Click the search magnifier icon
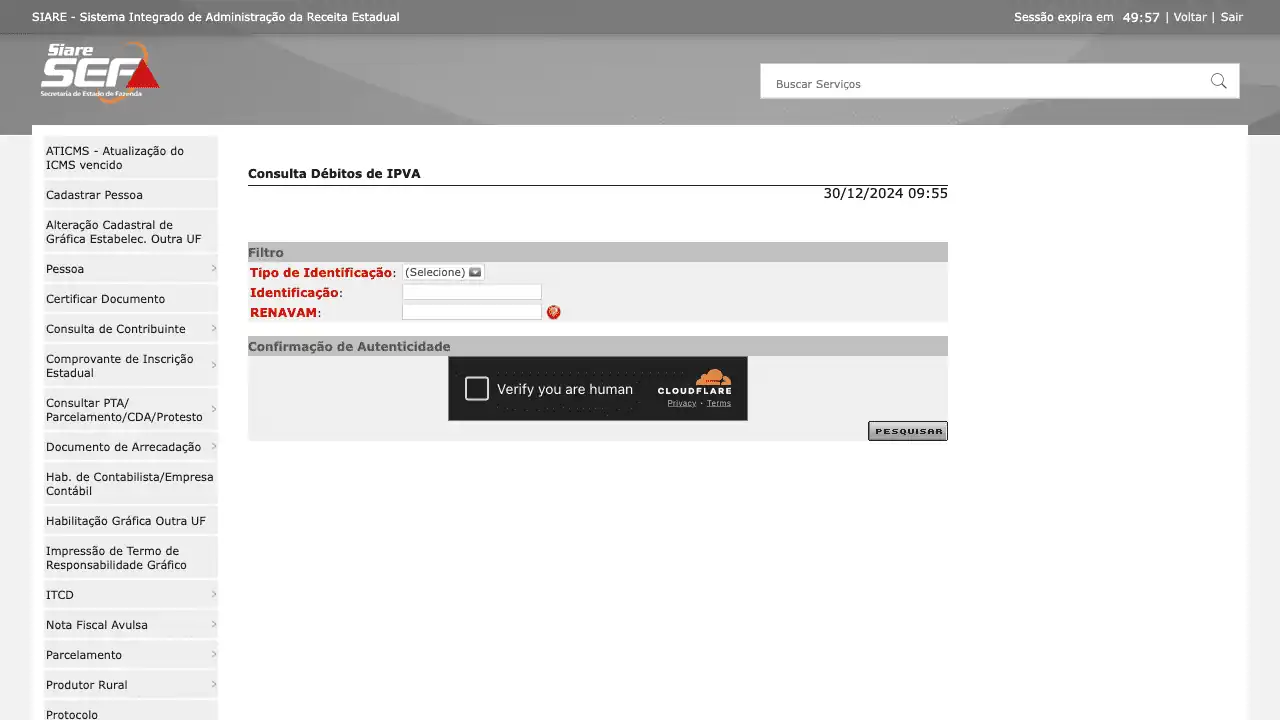 [x=1218, y=82]
